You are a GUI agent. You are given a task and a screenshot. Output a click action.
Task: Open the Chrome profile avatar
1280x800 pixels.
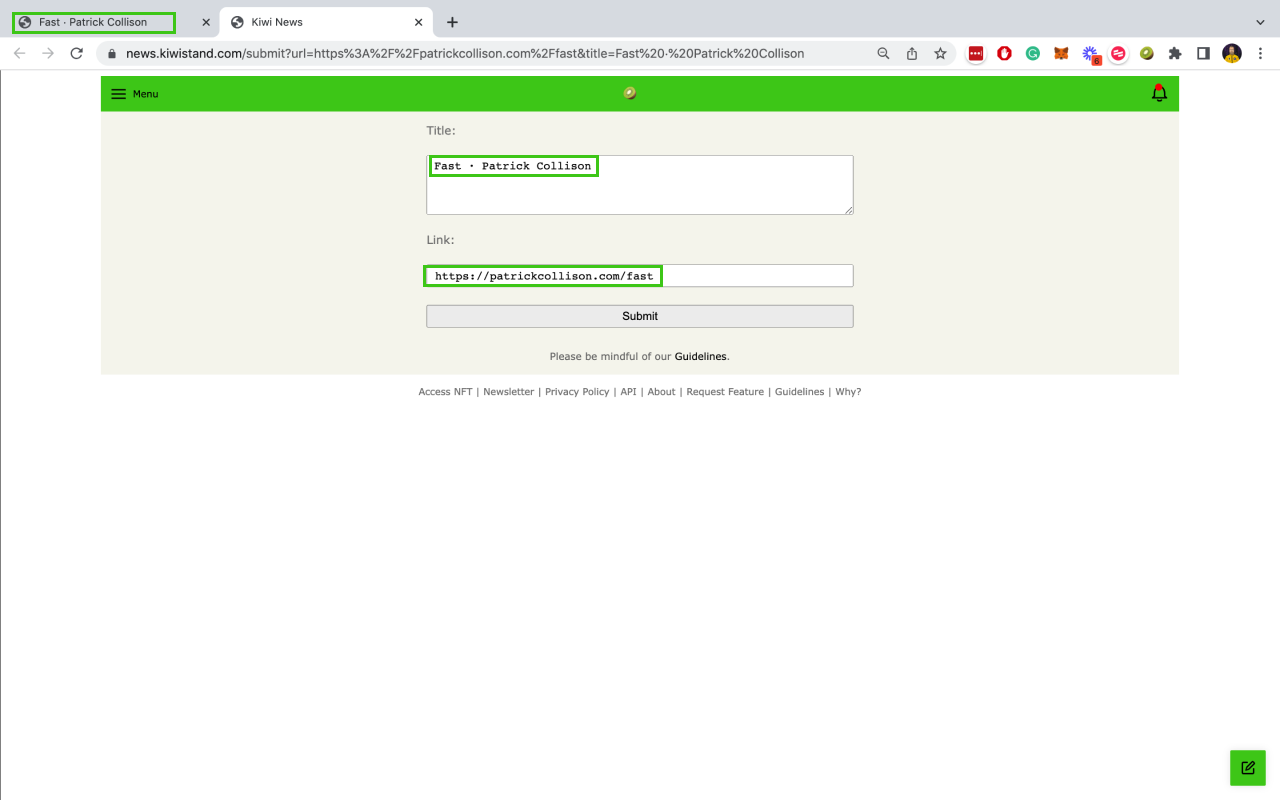click(x=1232, y=54)
